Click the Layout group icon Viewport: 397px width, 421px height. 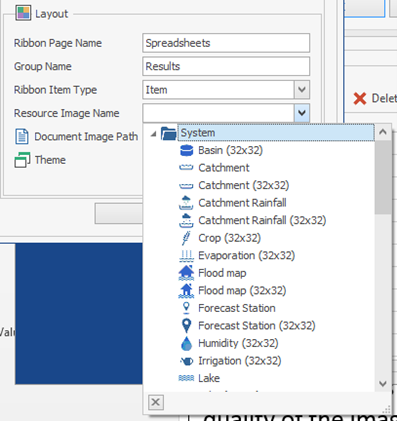(23, 13)
